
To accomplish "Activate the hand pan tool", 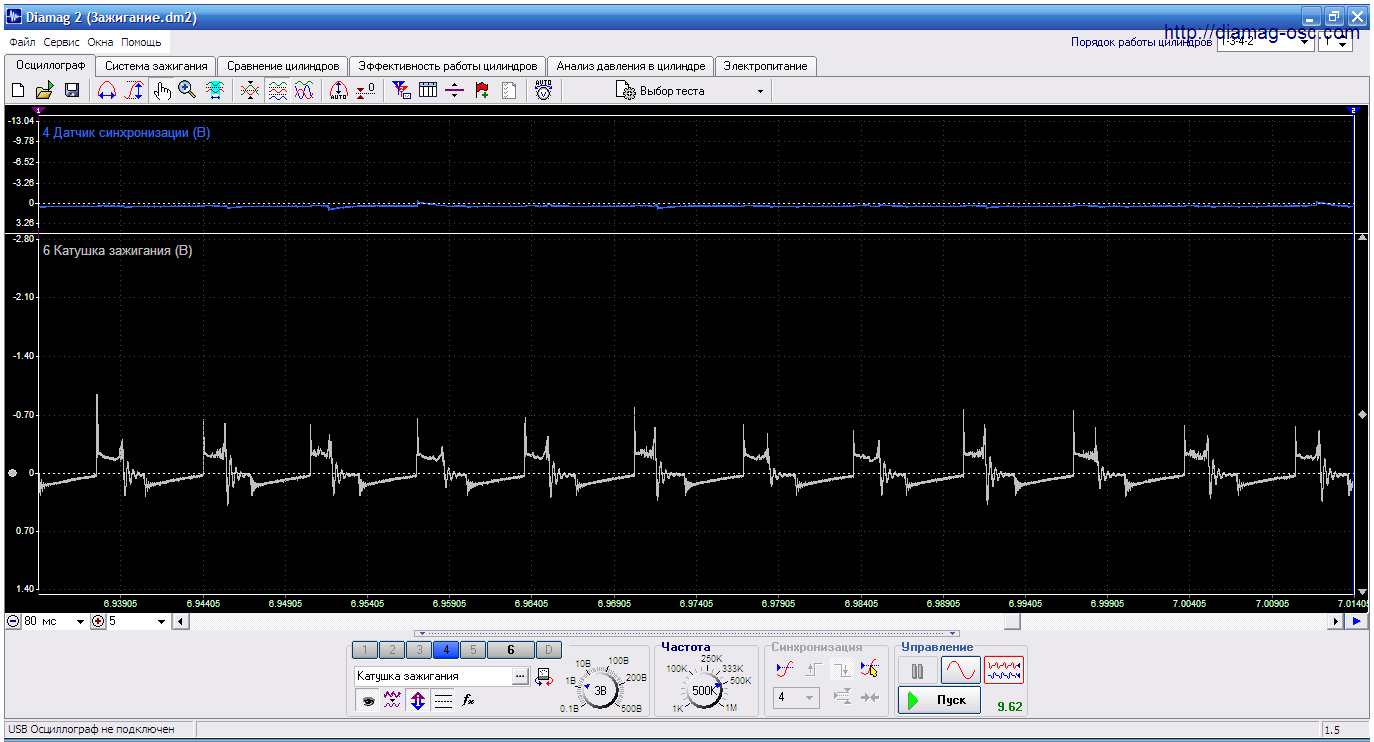I will 161,91.
